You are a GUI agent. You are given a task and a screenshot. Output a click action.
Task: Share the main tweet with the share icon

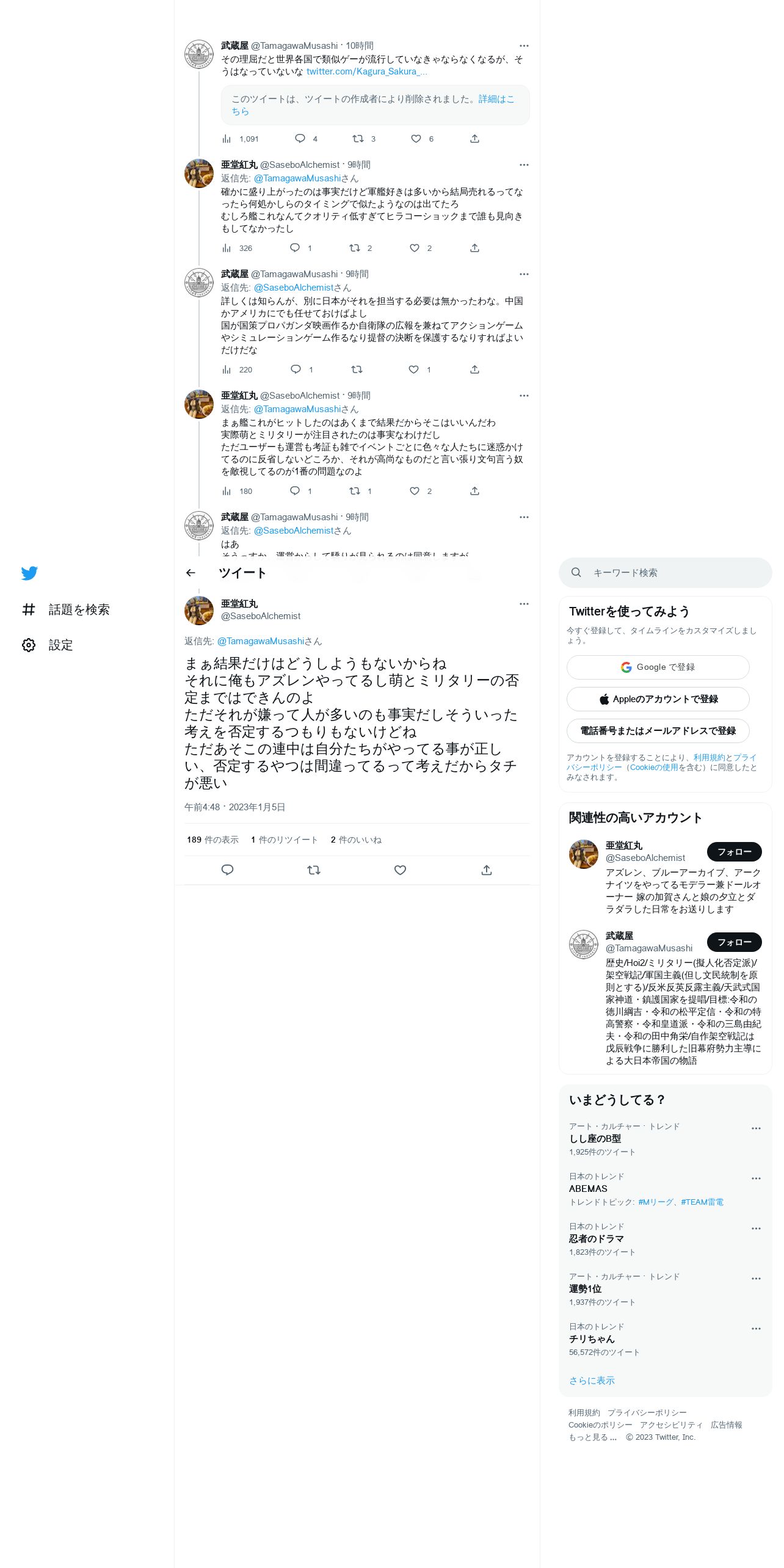(487, 870)
